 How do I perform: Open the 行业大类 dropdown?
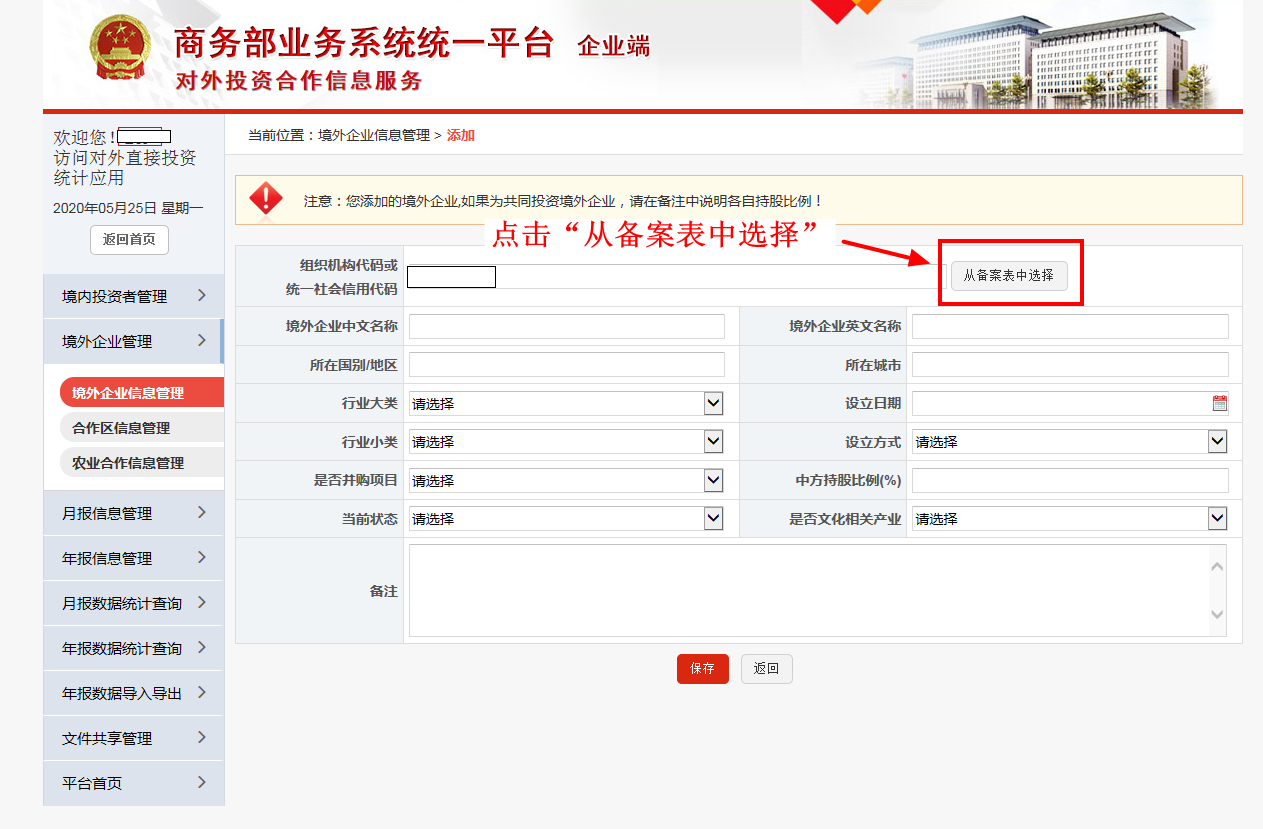[566, 403]
